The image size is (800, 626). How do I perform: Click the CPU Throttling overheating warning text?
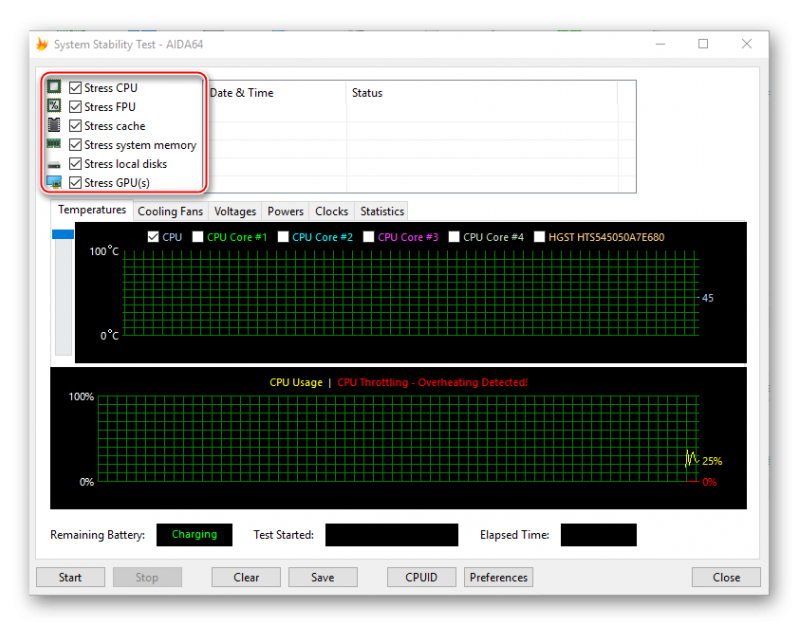tap(433, 382)
